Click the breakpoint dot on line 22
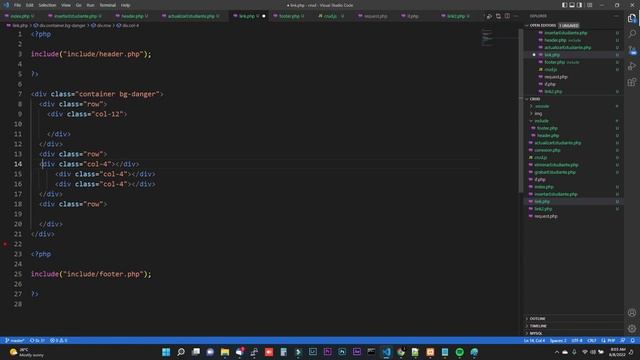Image resolution: width=640 pixels, height=360 pixels. click(x=5, y=244)
